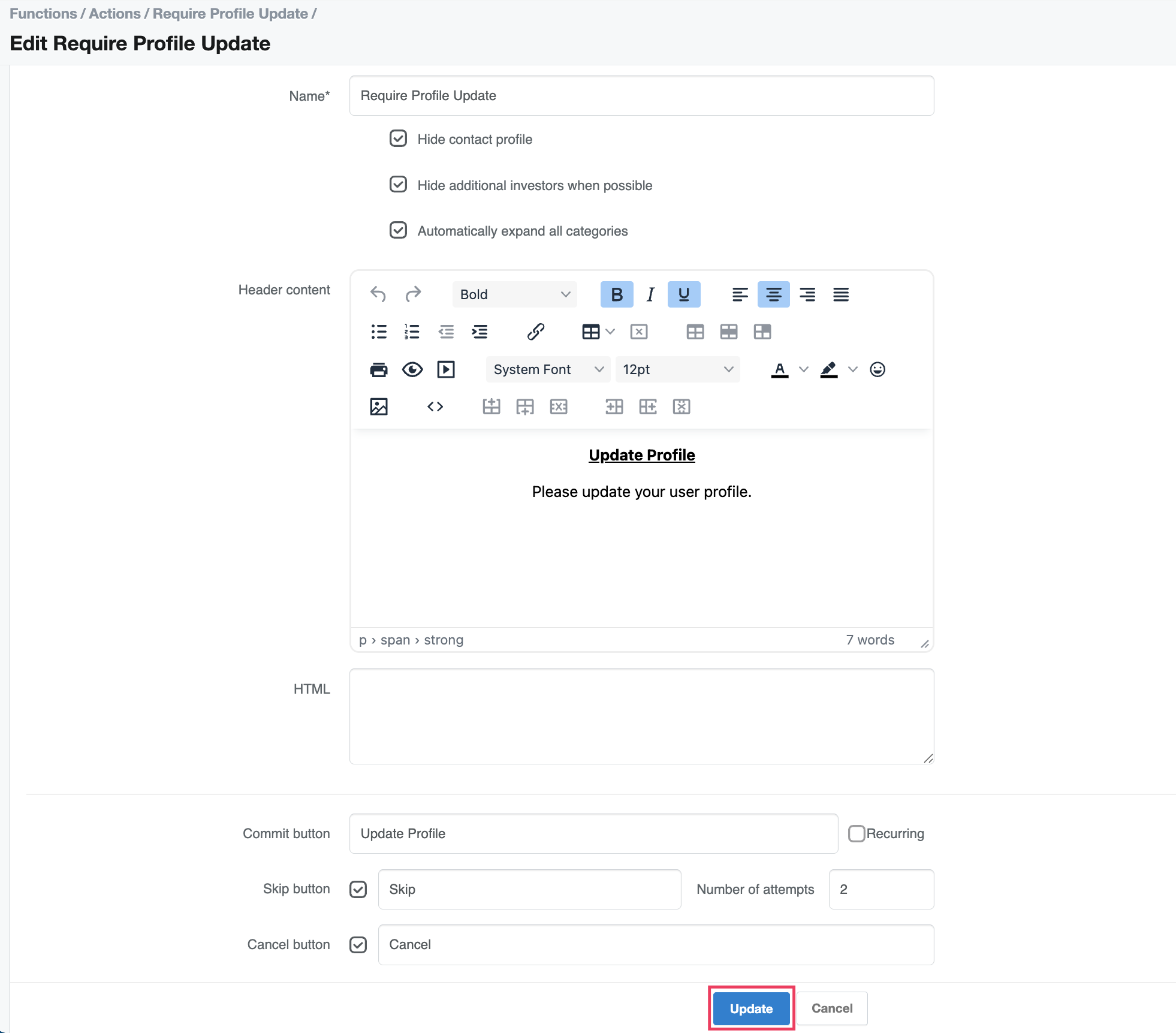Click the print icon
1176x1033 pixels.
[379, 369]
